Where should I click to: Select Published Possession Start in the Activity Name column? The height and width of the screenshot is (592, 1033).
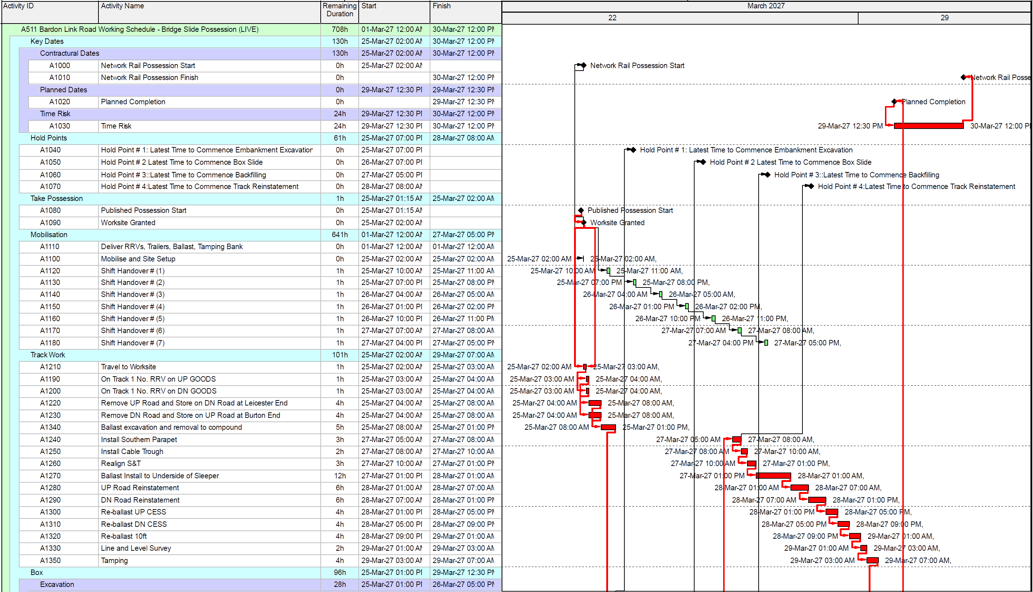(144, 211)
